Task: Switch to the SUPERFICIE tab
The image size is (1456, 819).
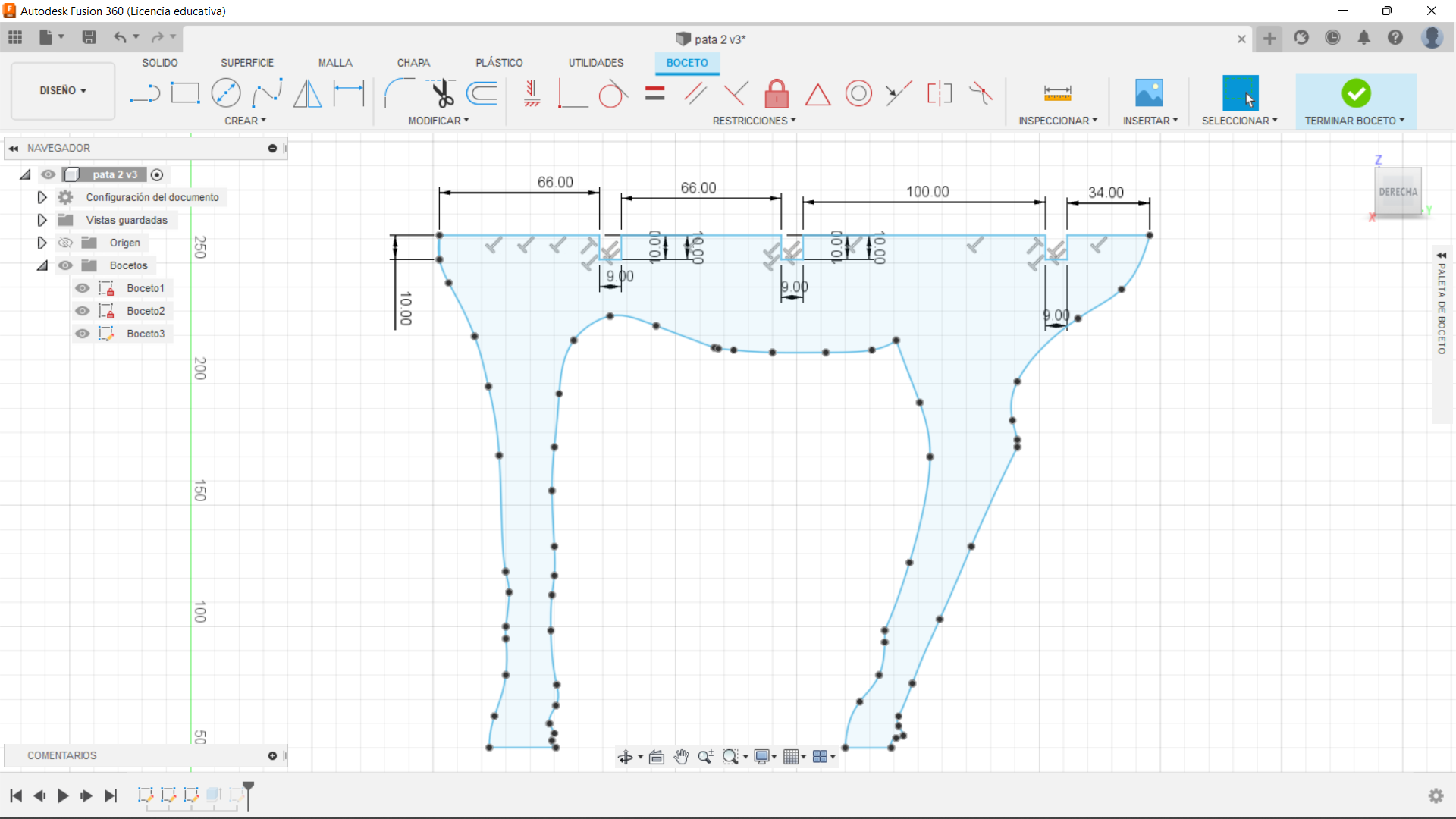Action: click(247, 63)
